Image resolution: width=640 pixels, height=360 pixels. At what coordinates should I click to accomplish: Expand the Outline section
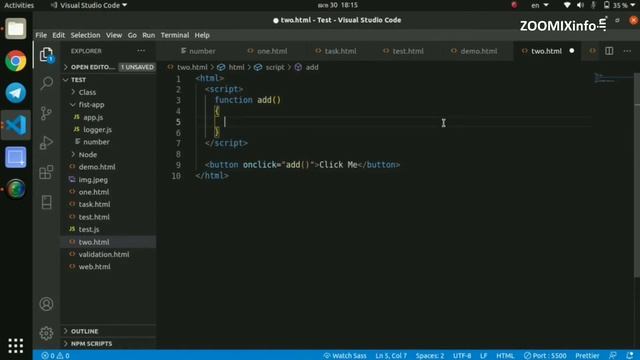pos(108,331)
